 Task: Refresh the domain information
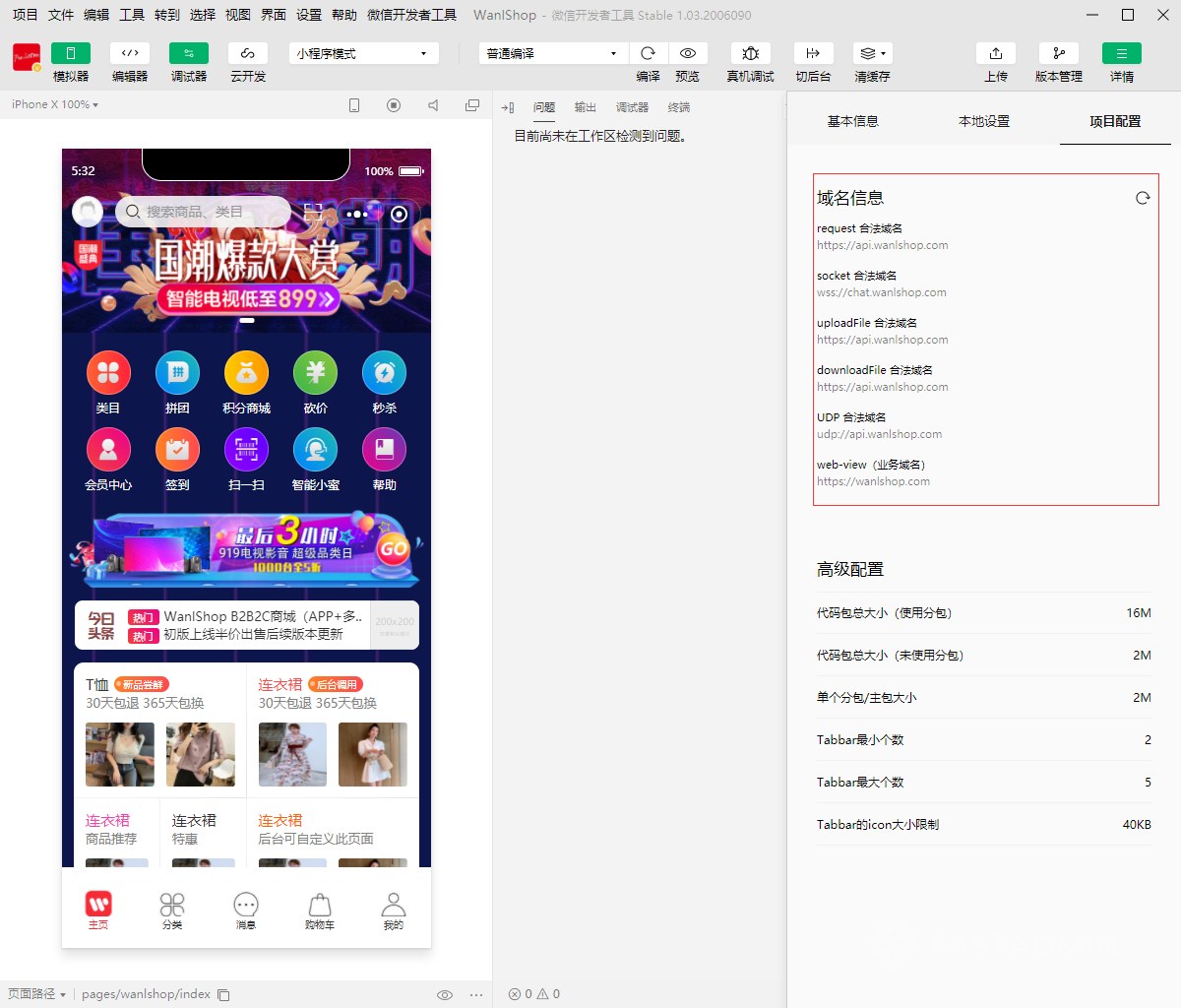tap(1143, 198)
